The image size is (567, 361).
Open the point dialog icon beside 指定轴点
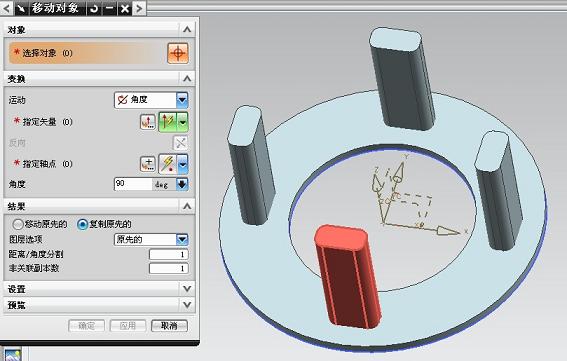pos(148,164)
